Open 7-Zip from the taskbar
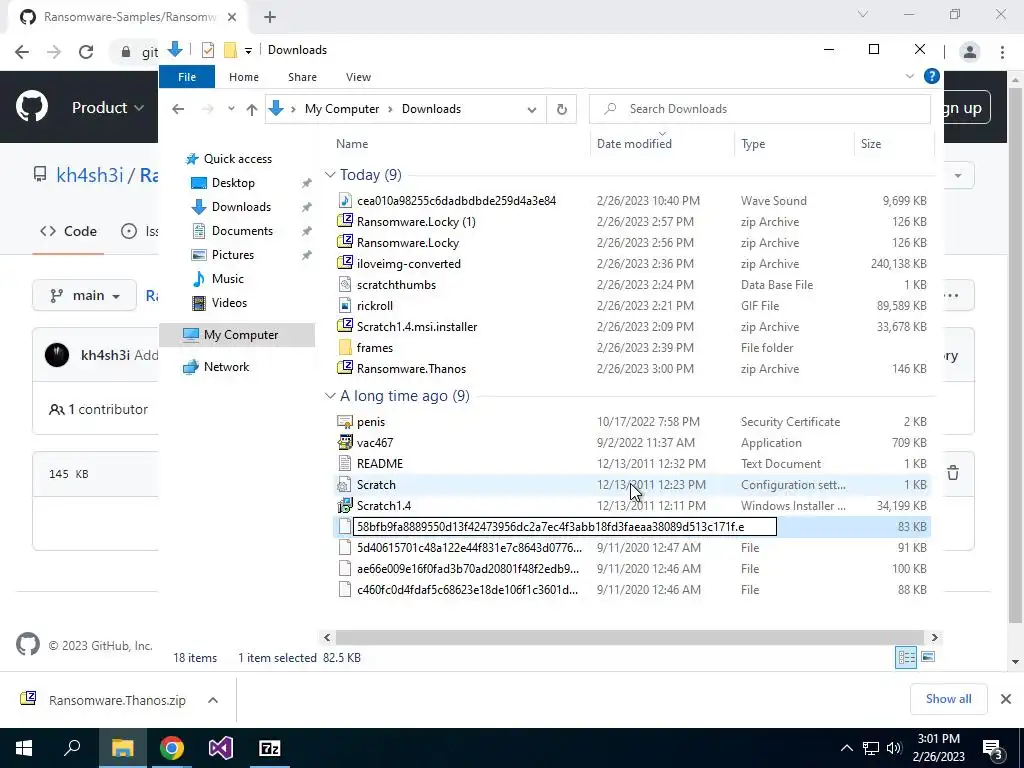This screenshot has width=1024, height=768. click(270, 748)
